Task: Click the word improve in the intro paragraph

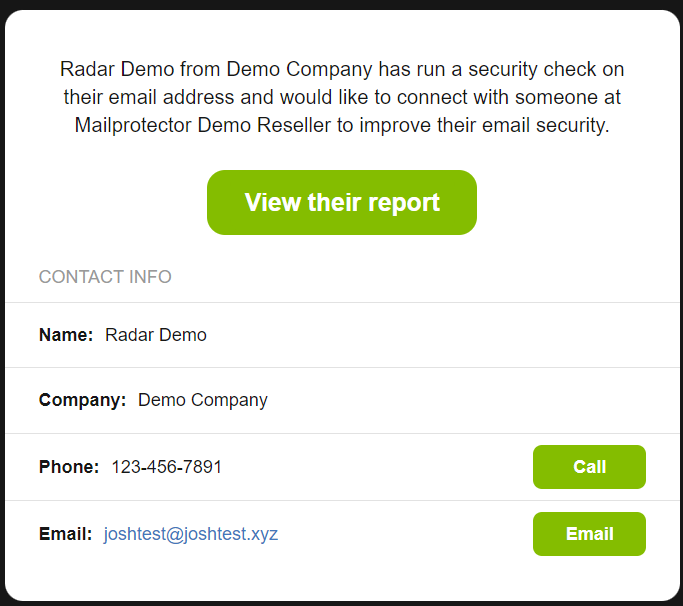Action: tap(395, 126)
